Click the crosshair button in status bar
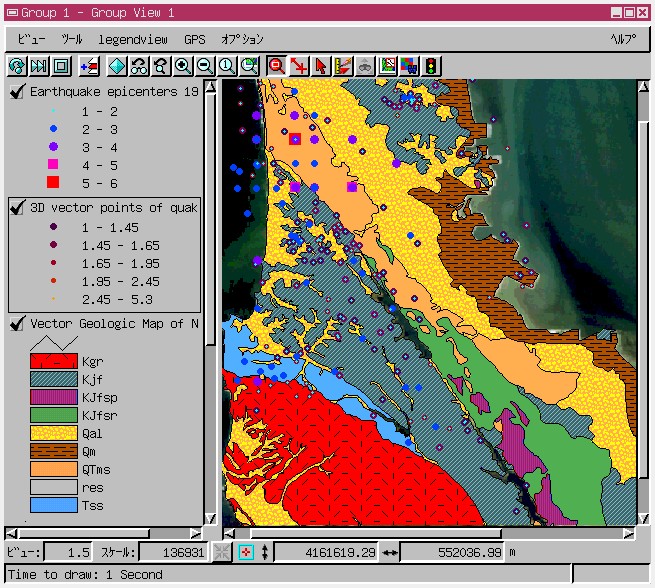Screen dimensions: 655x588 245,553
